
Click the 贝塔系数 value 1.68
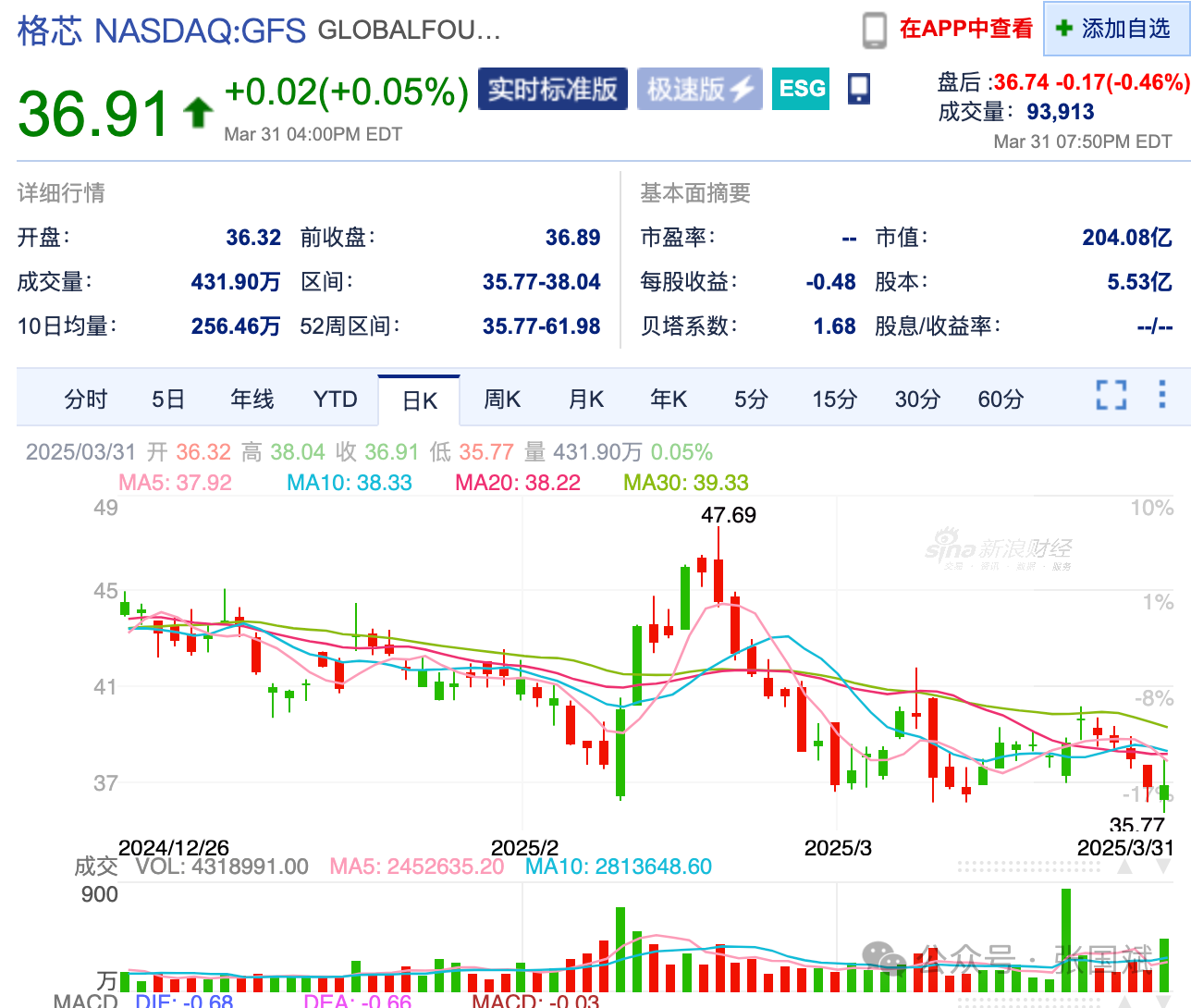(x=835, y=326)
